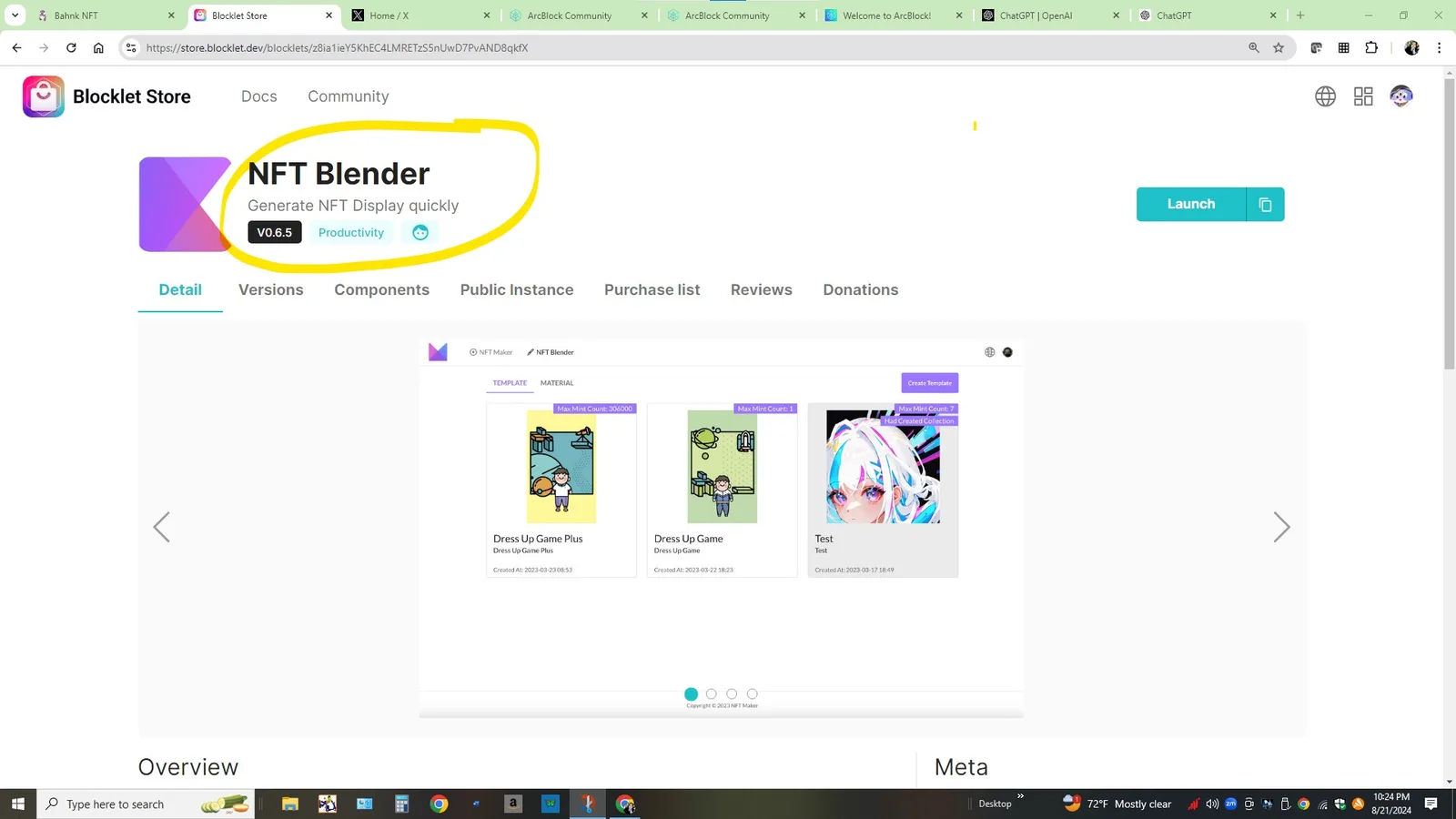Open the Purchase list tab
Image resolution: width=1456 pixels, height=819 pixels.
[652, 289]
